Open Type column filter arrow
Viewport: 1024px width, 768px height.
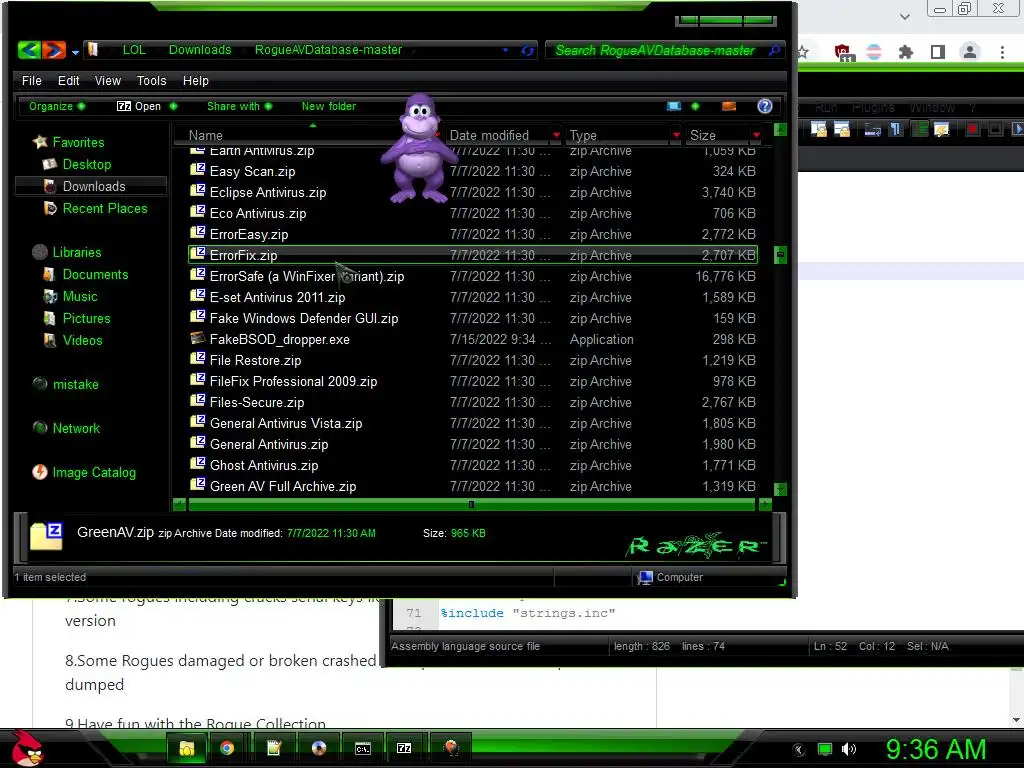pyautogui.click(x=676, y=135)
